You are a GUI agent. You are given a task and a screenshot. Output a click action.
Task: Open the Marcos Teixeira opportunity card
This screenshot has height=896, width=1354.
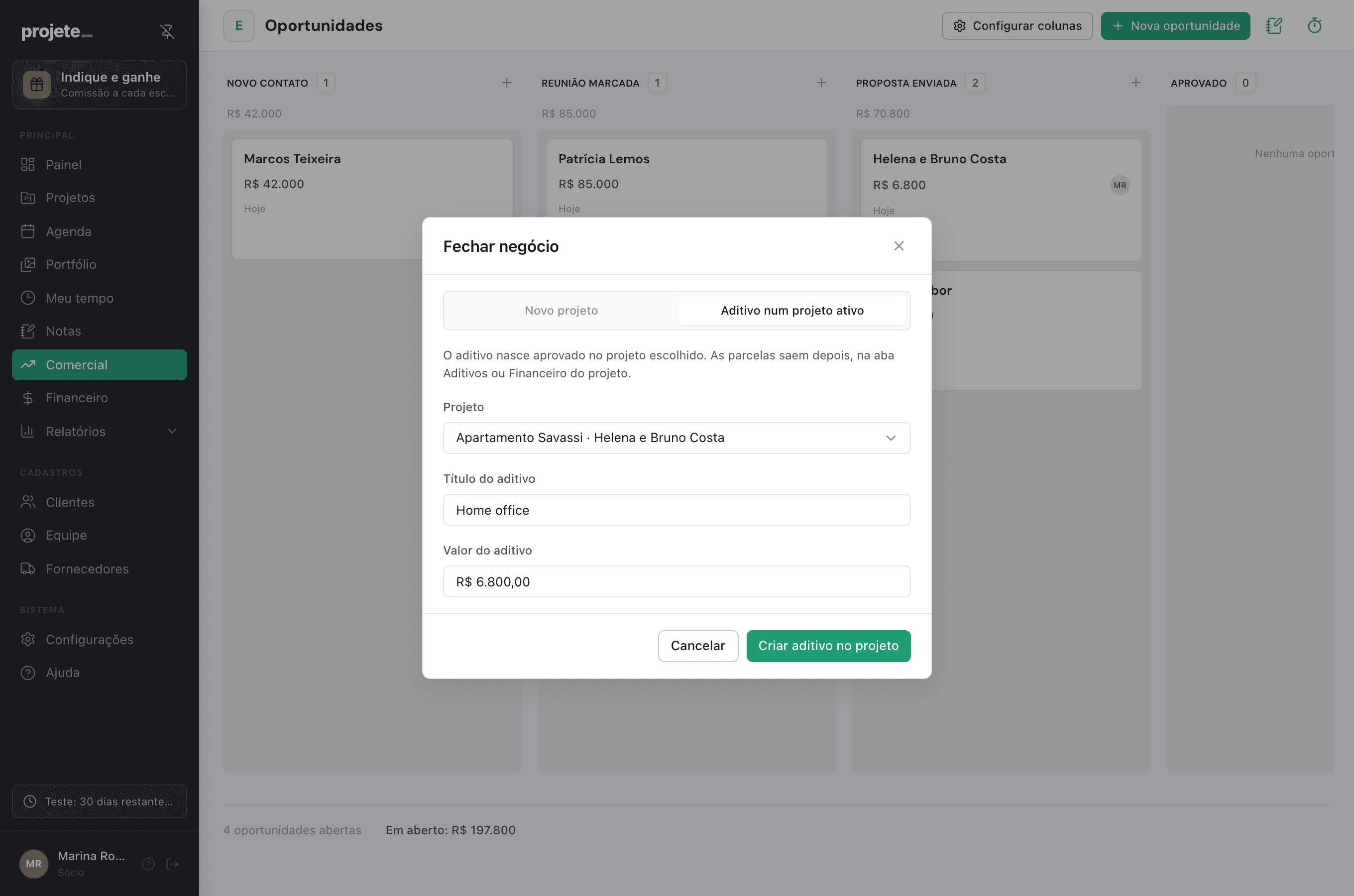point(372,199)
